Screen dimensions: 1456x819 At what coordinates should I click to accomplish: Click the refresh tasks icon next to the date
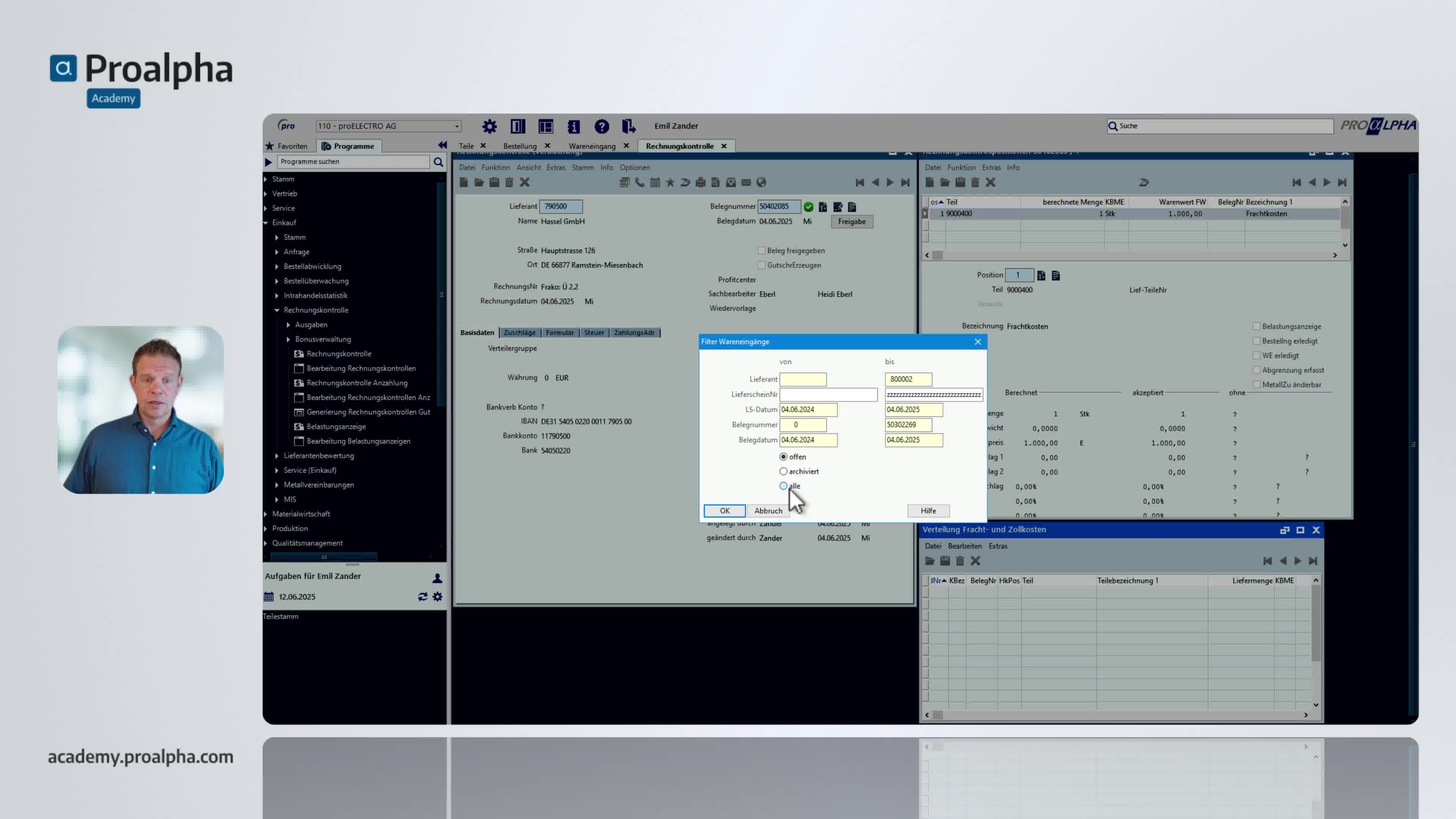(x=422, y=597)
